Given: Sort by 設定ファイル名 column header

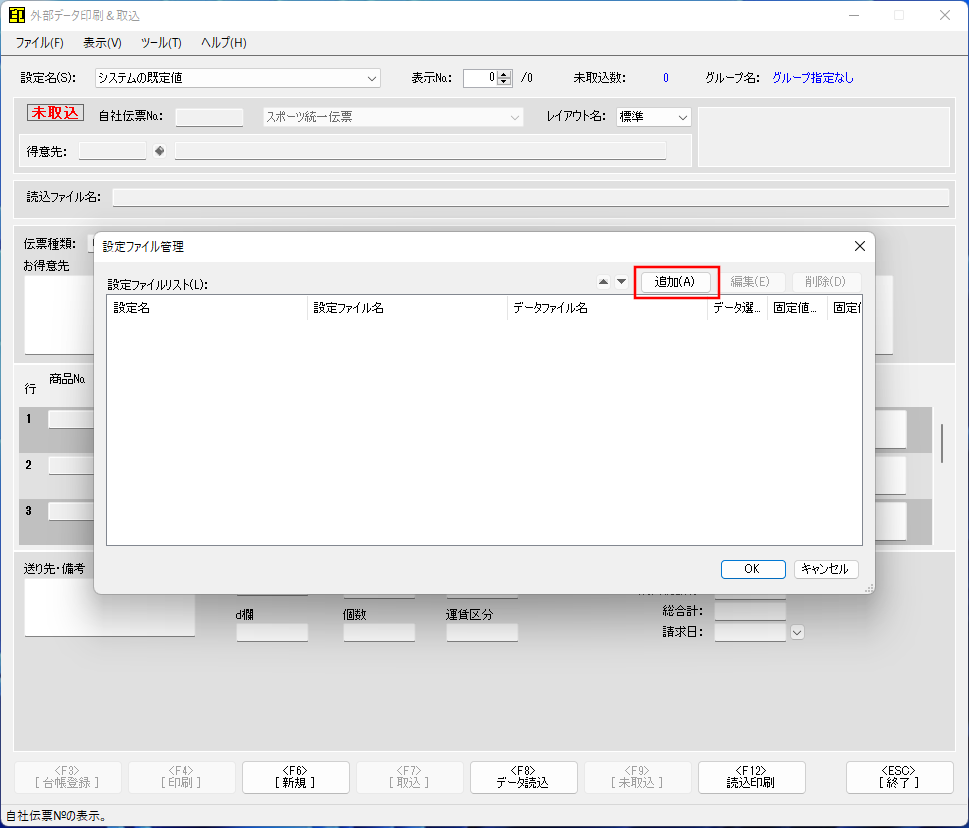Looking at the screenshot, I should tap(407, 308).
